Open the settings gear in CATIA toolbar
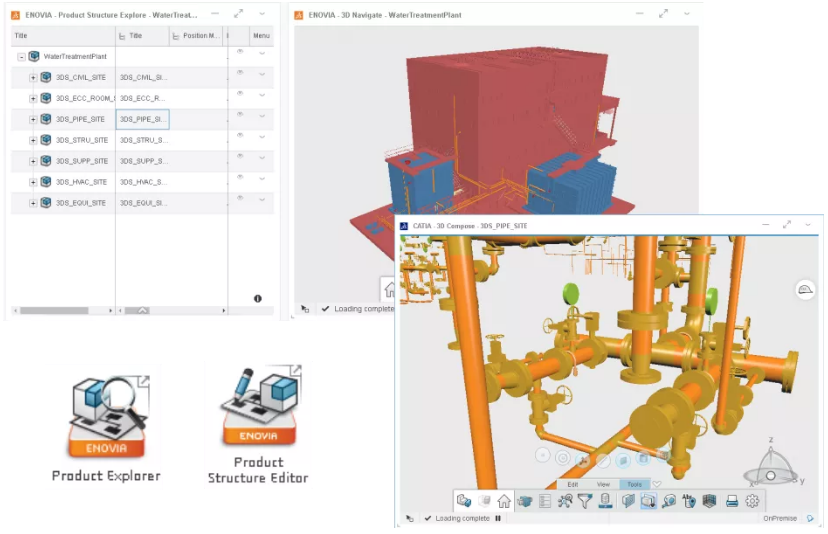 [752, 501]
